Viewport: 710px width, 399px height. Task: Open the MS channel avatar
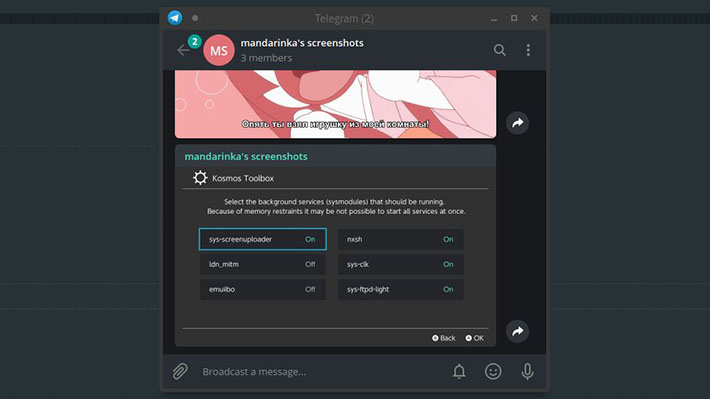coord(219,50)
